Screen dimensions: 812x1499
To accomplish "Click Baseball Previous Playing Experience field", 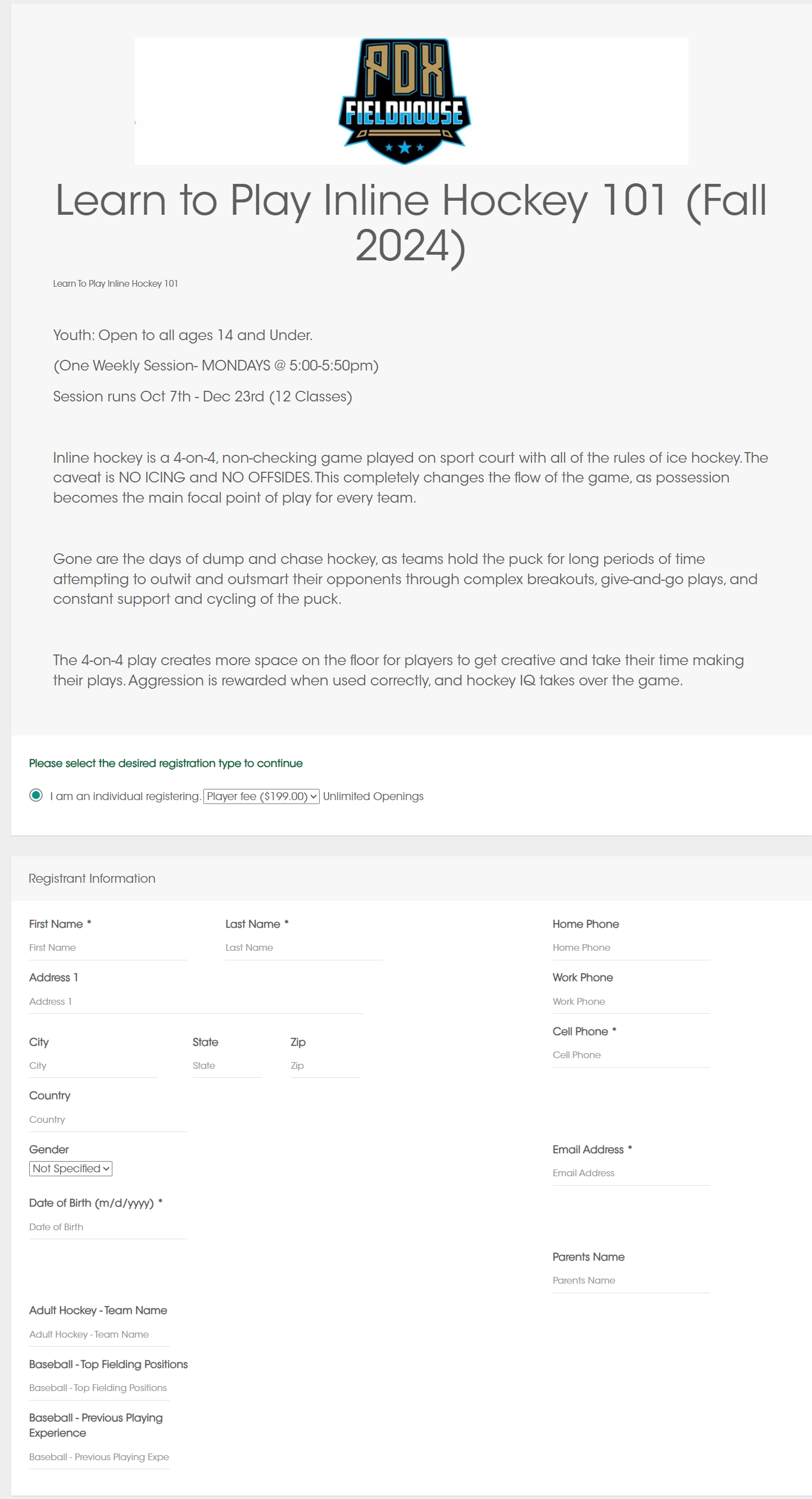I will coord(99,1456).
